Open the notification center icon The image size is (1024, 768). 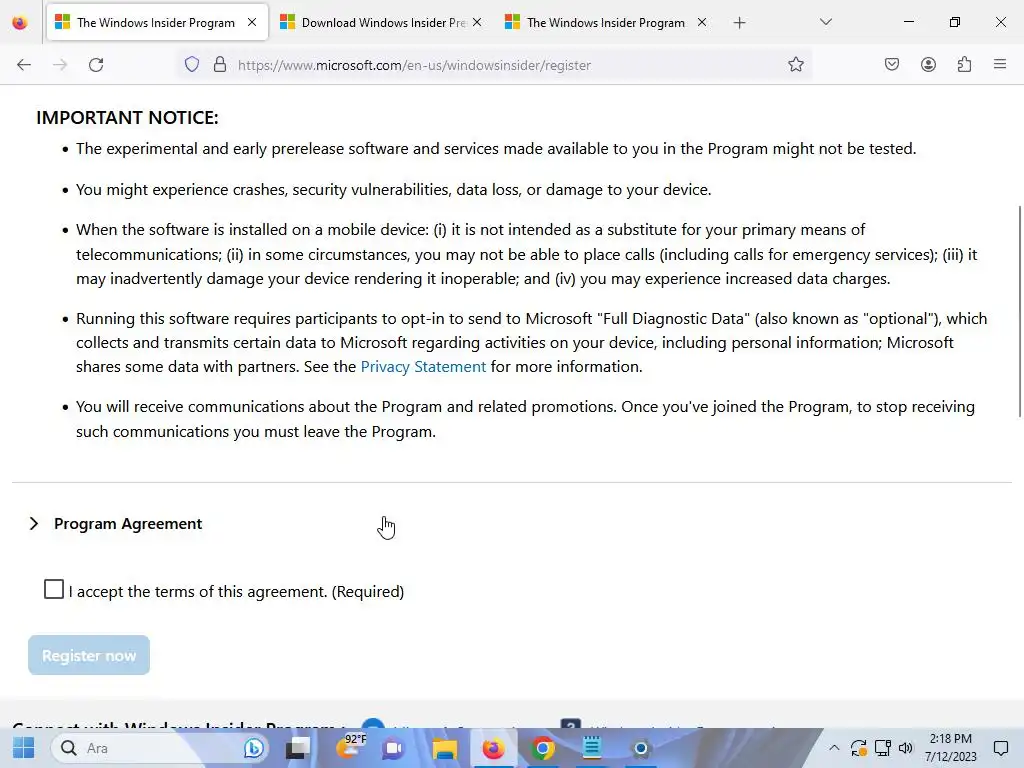(x=1000, y=748)
